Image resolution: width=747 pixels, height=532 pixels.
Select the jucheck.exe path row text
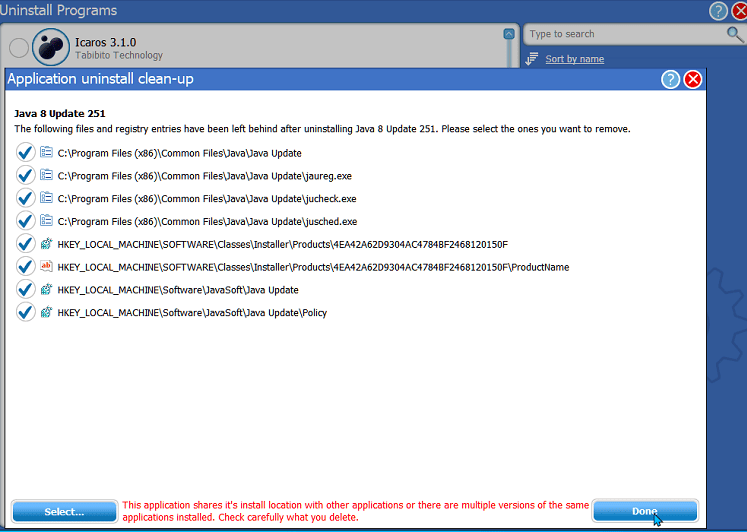pyautogui.click(x=207, y=199)
